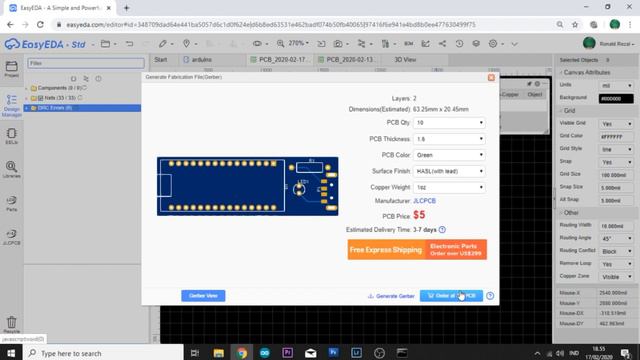This screenshot has height=360, width=640.
Task: Open the user account menu
Action: [609, 44]
